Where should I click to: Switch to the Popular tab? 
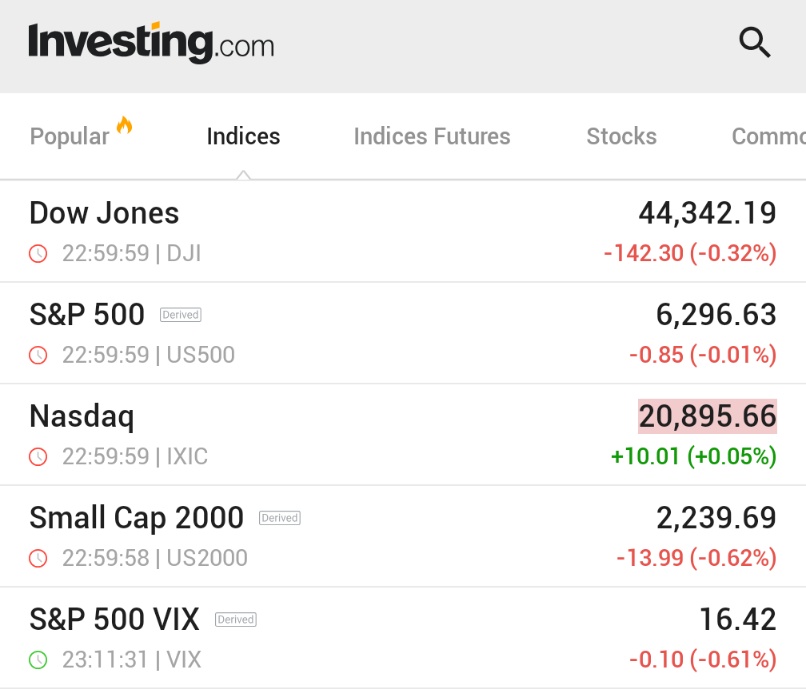[x=69, y=137]
